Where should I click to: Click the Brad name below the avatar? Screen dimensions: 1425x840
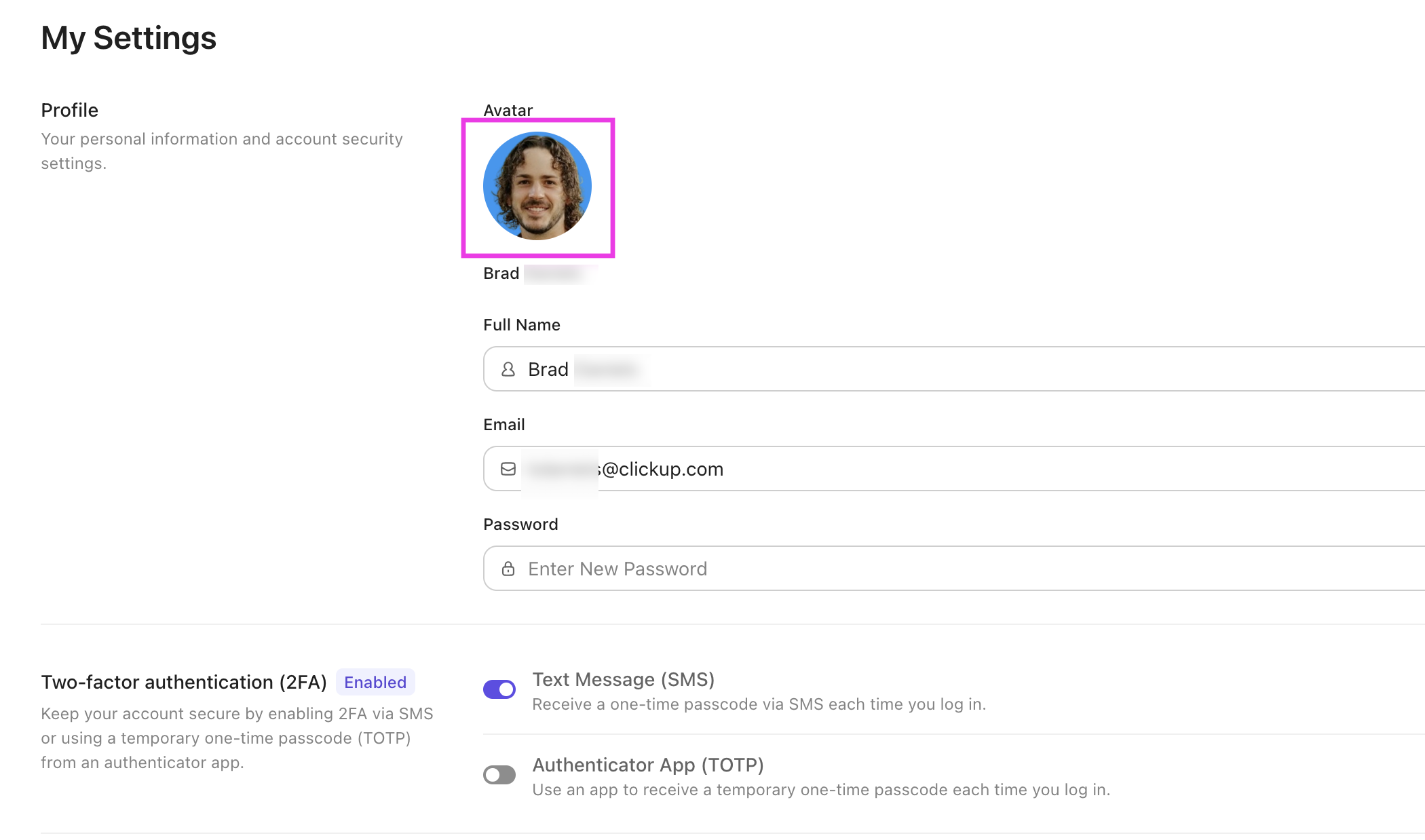click(501, 273)
